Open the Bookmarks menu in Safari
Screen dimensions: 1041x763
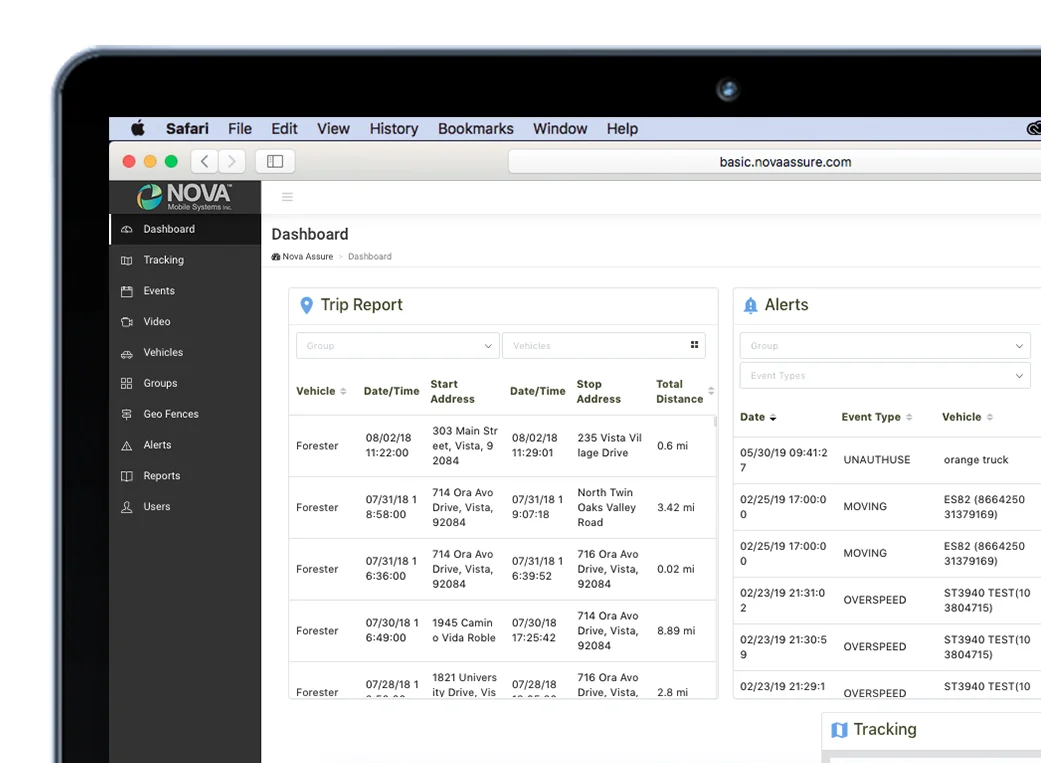click(x=475, y=129)
